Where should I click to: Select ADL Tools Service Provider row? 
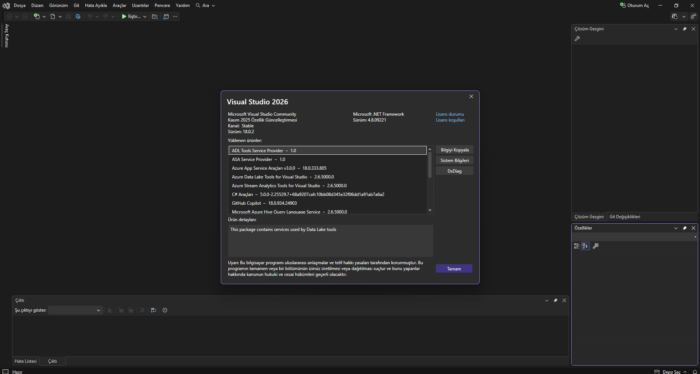coord(328,151)
